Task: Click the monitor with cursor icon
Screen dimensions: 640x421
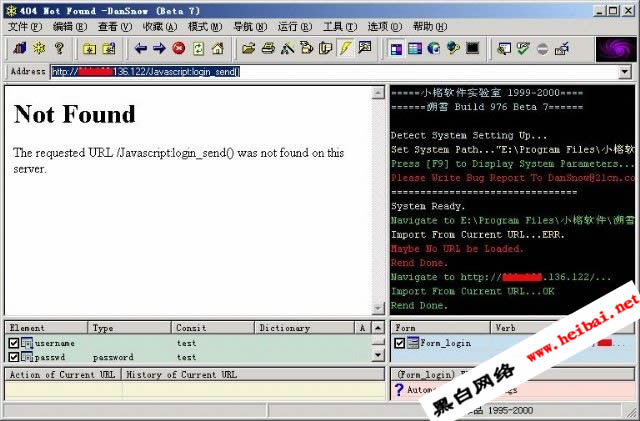Action: [x=504, y=49]
